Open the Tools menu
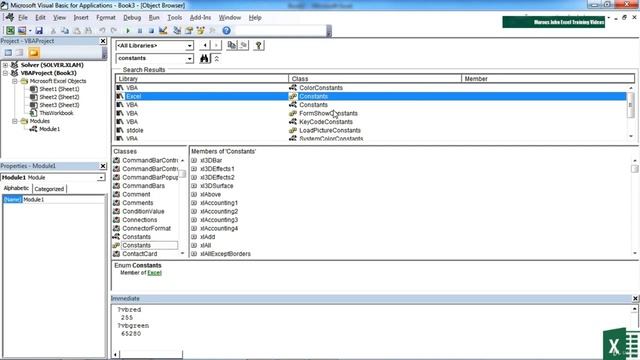 [x=174, y=18]
